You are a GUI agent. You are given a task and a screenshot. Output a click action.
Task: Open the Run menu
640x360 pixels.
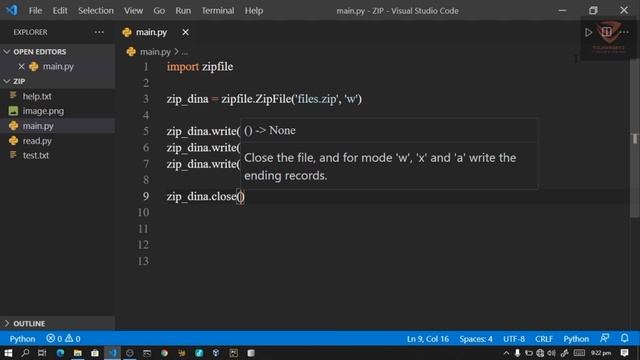pyautogui.click(x=183, y=11)
